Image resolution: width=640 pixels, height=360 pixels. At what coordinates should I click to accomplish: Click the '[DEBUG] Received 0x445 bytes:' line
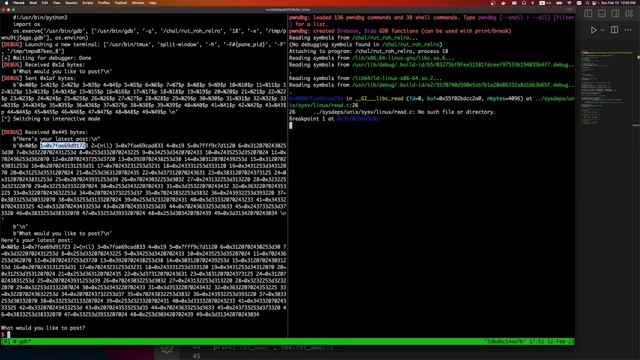pyautogui.click(x=44, y=132)
